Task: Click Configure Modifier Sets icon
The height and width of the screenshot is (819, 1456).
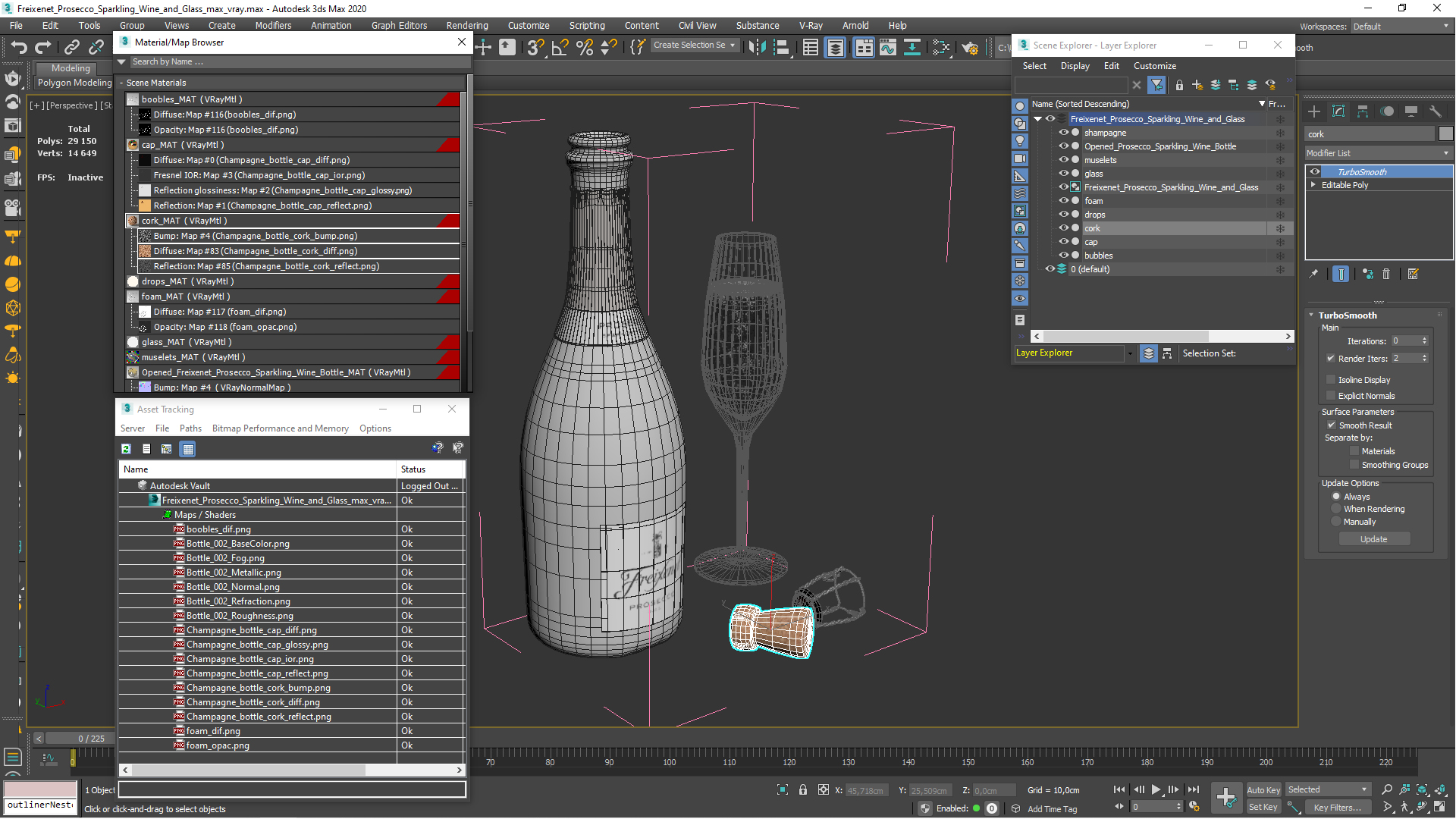Action: pyautogui.click(x=1413, y=274)
